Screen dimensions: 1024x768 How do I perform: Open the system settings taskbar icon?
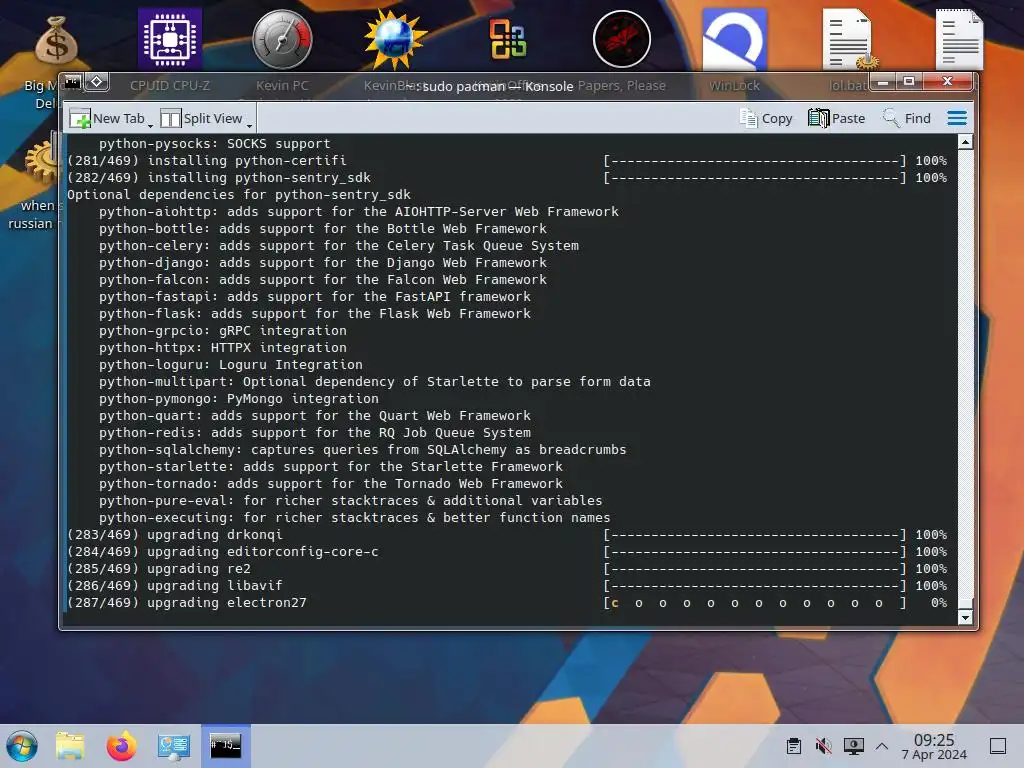click(x=173, y=746)
